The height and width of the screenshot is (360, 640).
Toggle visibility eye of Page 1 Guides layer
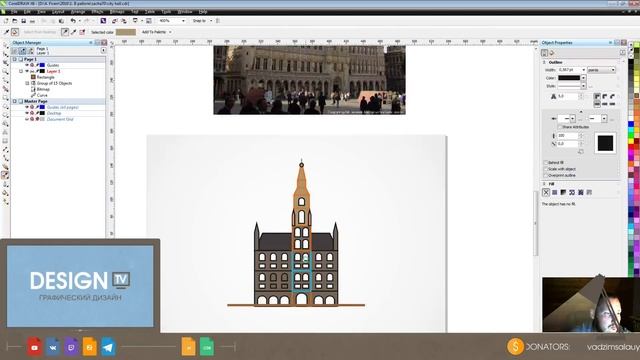pyautogui.click(x=27, y=65)
